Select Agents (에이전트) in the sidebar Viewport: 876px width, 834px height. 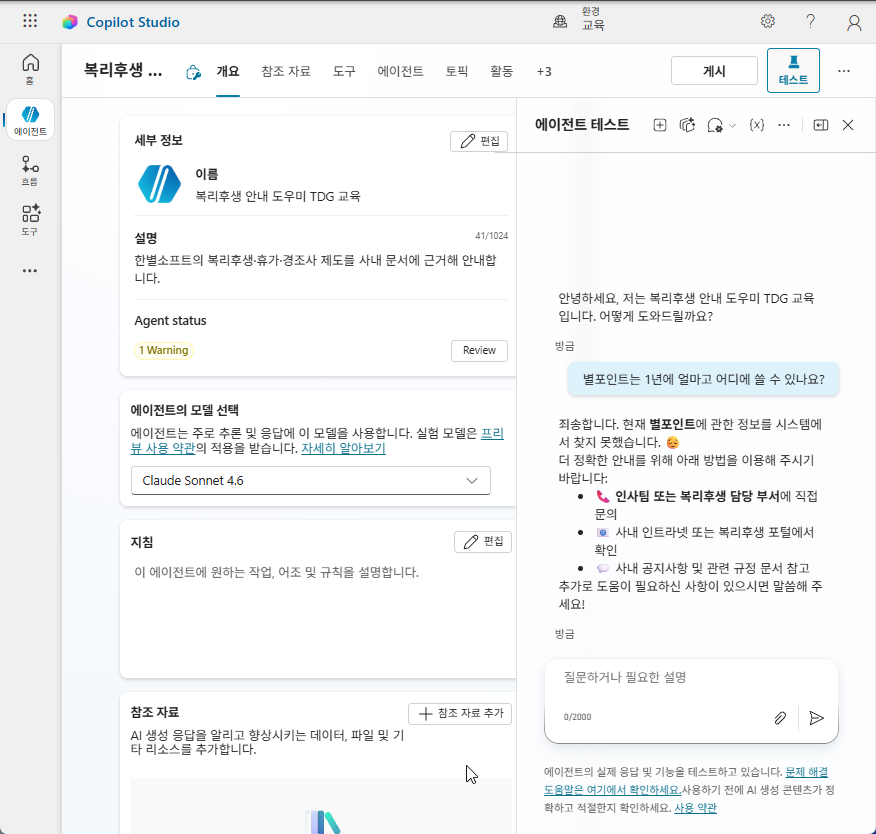(30, 120)
